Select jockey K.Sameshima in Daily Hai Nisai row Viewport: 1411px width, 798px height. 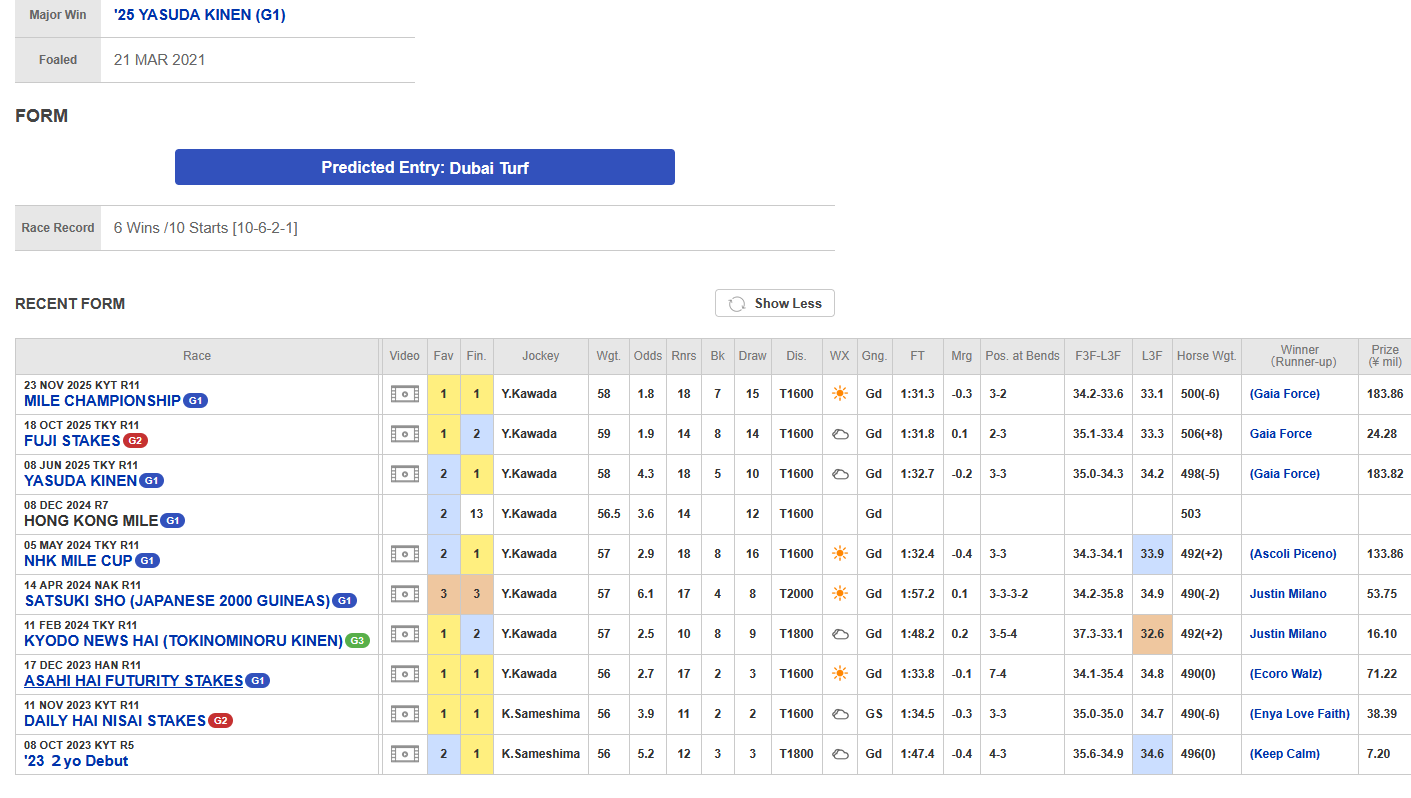point(541,714)
